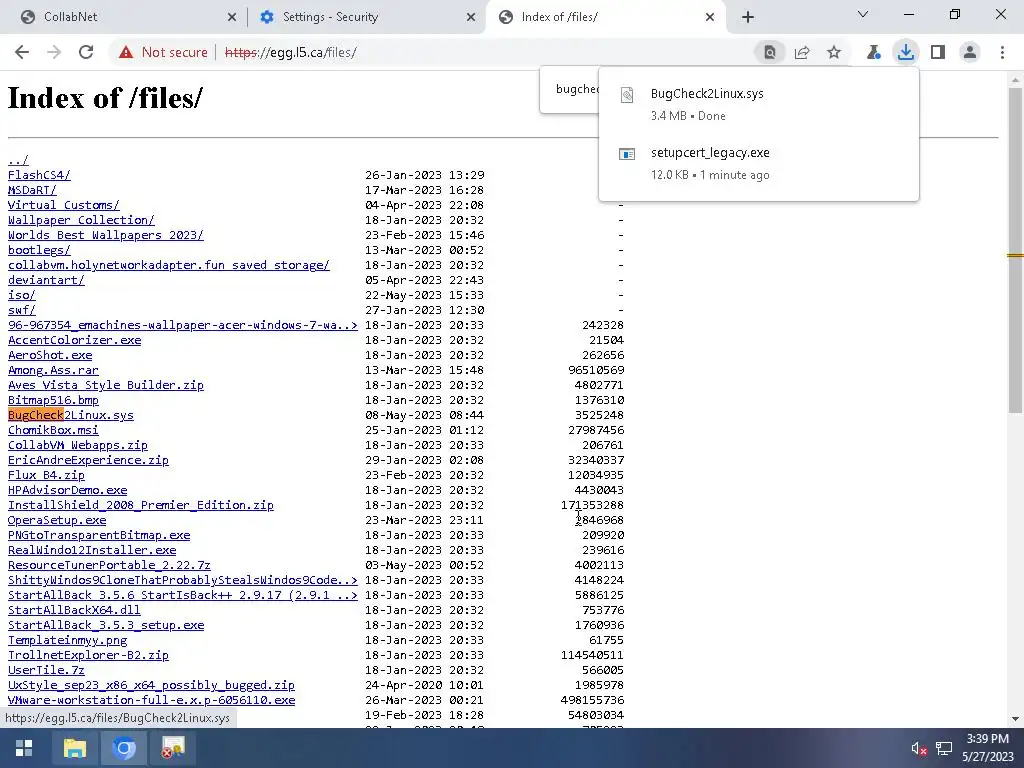The image size is (1024, 768).
Task: Share this page via the share icon
Action: click(x=802, y=52)
